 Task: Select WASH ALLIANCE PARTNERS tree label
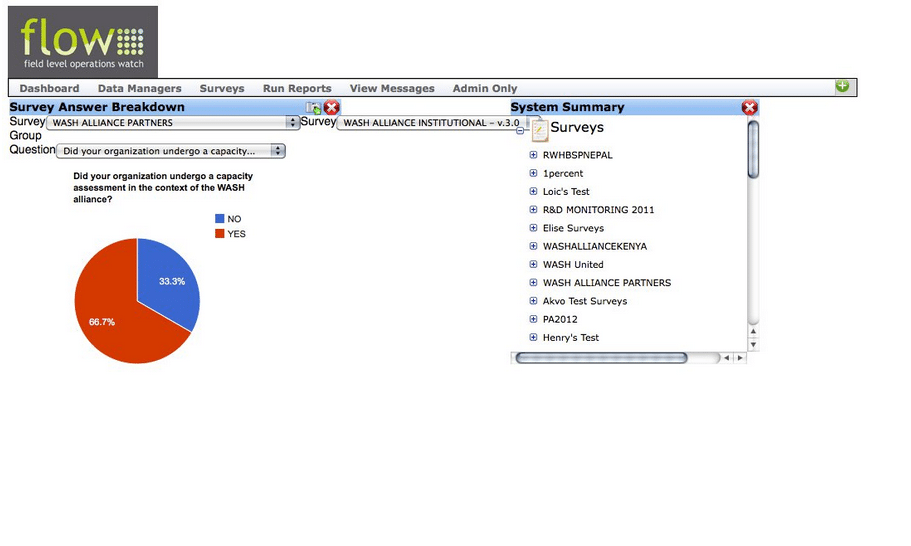coord(607,283)
